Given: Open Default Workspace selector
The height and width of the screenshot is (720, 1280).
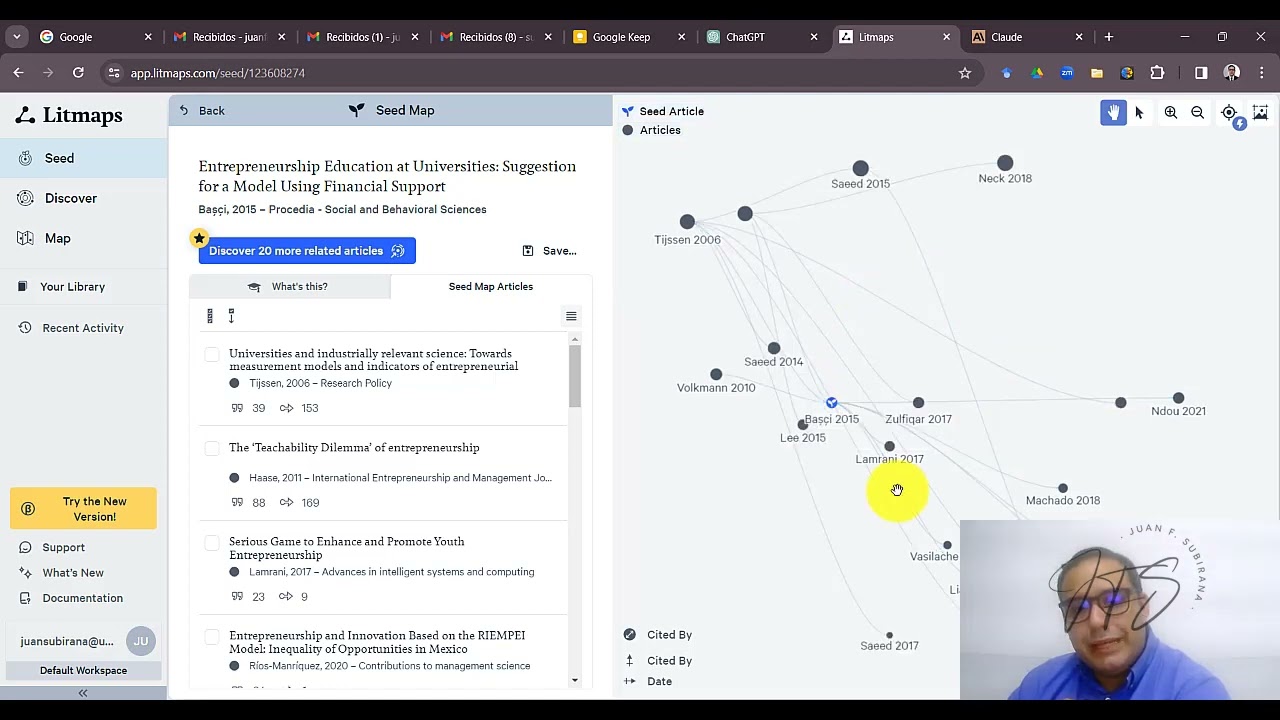Looking at the screenshot, I should click(x=83, y=670).
